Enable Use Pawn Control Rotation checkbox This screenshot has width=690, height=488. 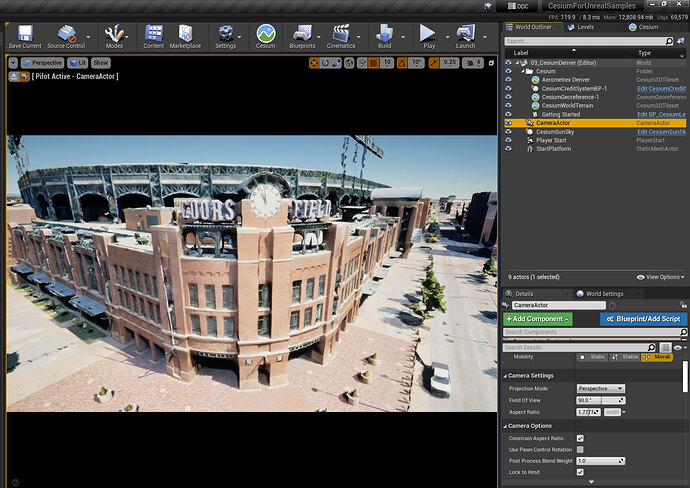[580, 449]
